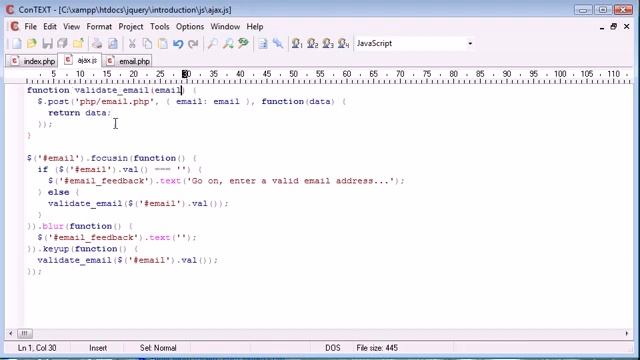Toggle word wrap icon in toolbar
The image size is (640, 360).
[x=263, y=43]
